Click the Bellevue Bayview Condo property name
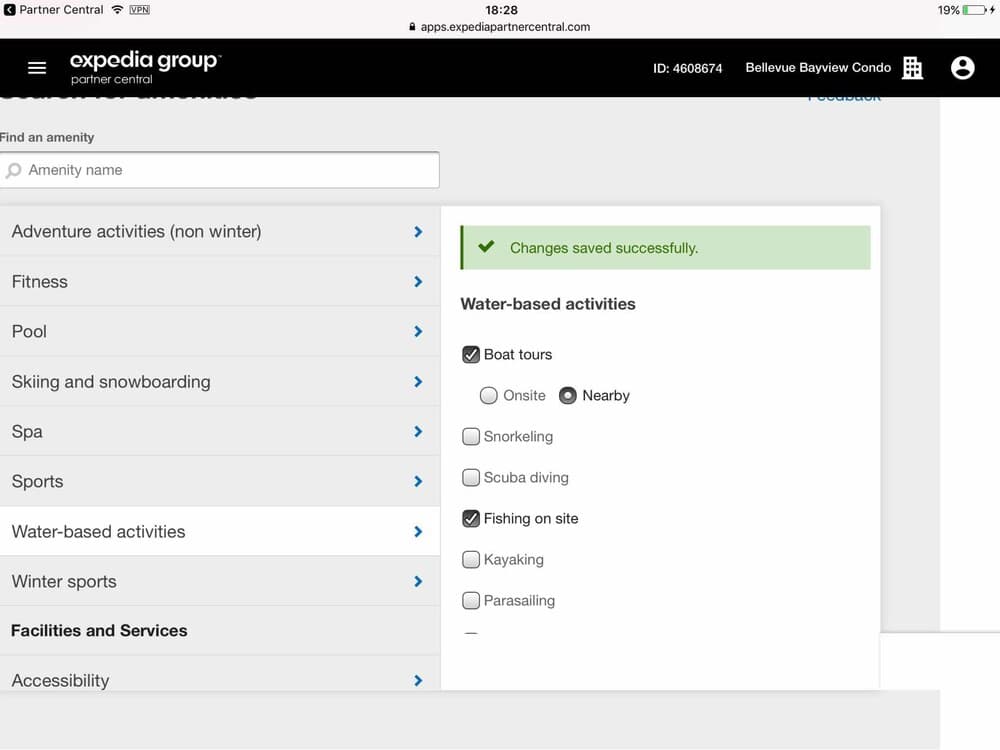Image resolution: width=1000 pixels, height=750 pixels. click(818, 68)
